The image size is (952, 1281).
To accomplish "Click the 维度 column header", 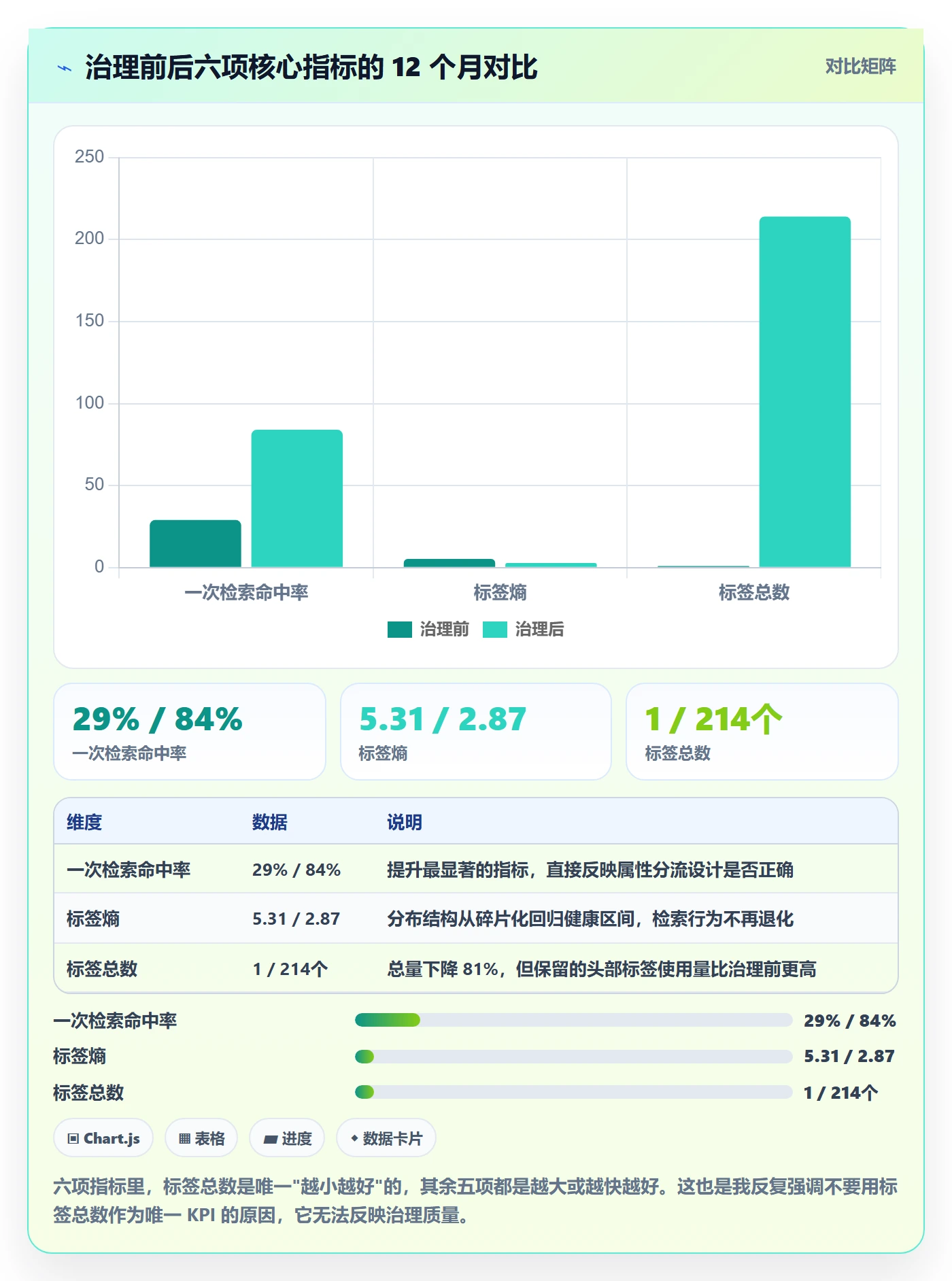I will pos(84,822).
